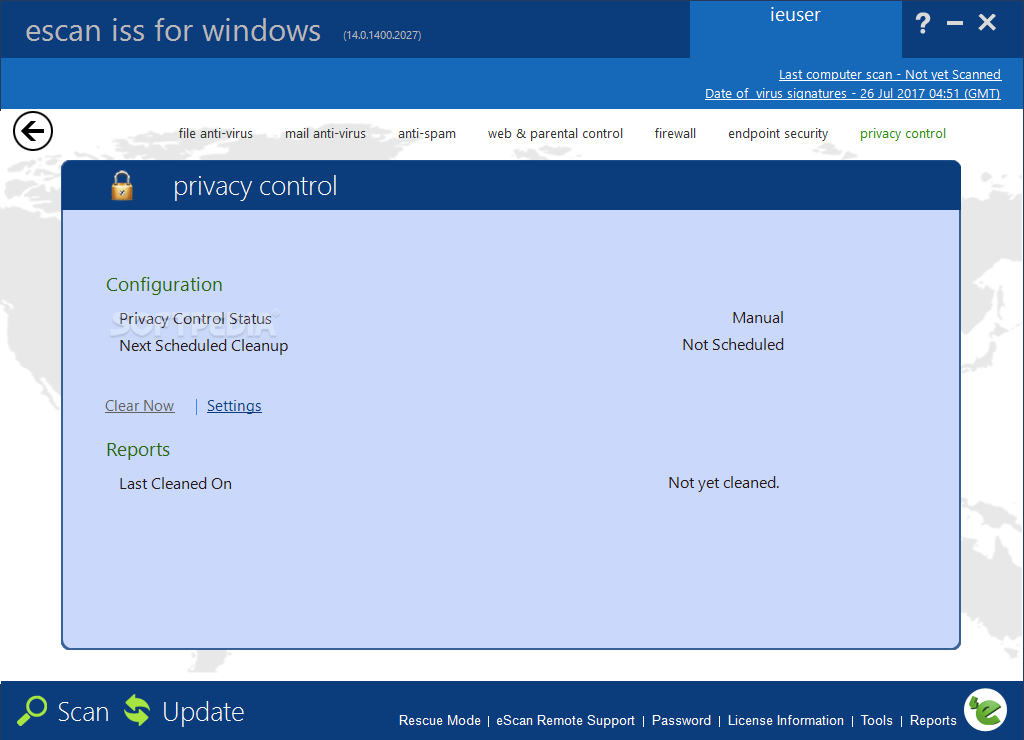Click Last Cleaned On label
The height and width of the screenshot is (740, 1024).
(x=175, y=483)
